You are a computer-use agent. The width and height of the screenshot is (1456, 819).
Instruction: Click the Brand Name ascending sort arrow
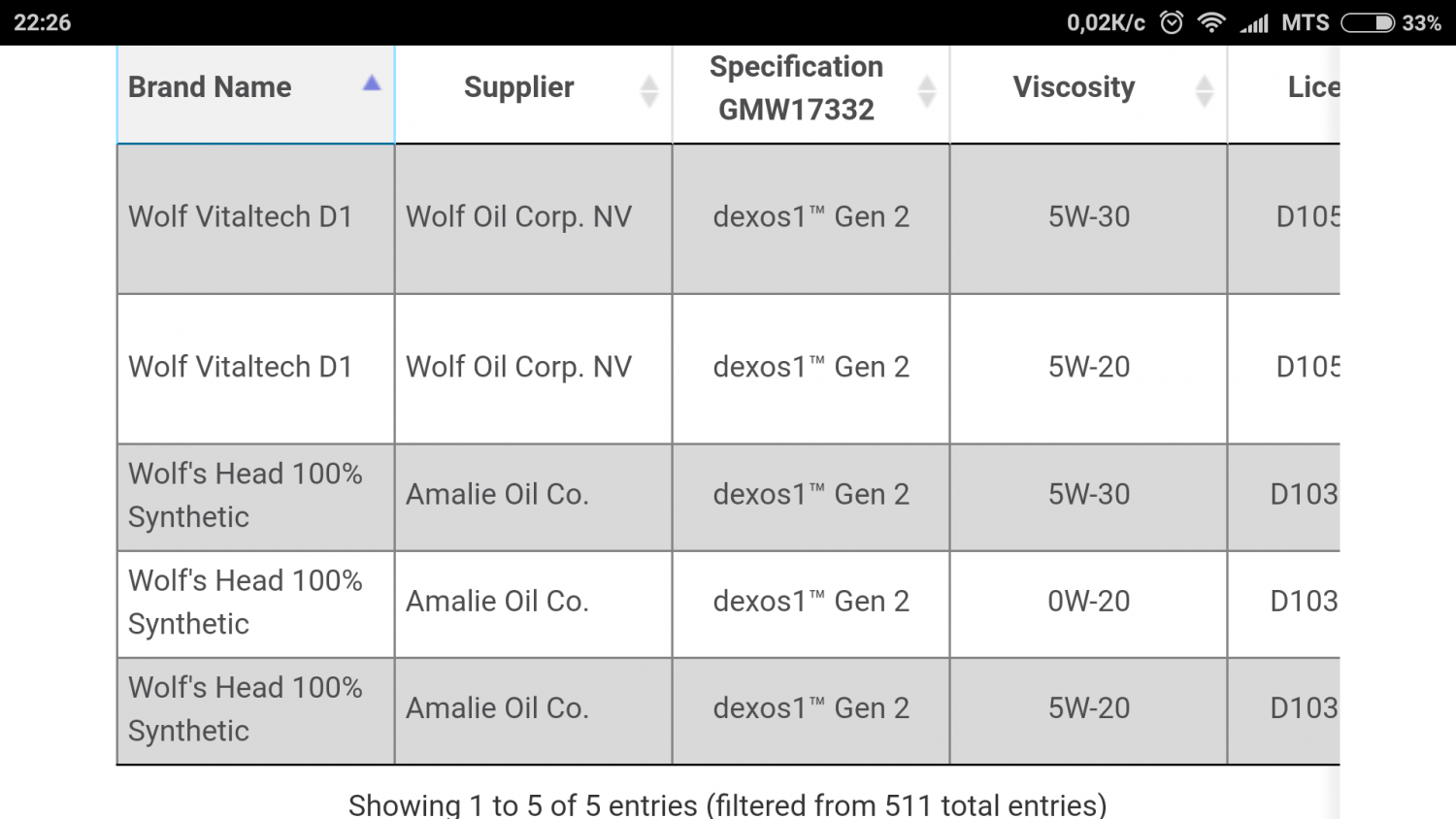[x=372, y=83]
